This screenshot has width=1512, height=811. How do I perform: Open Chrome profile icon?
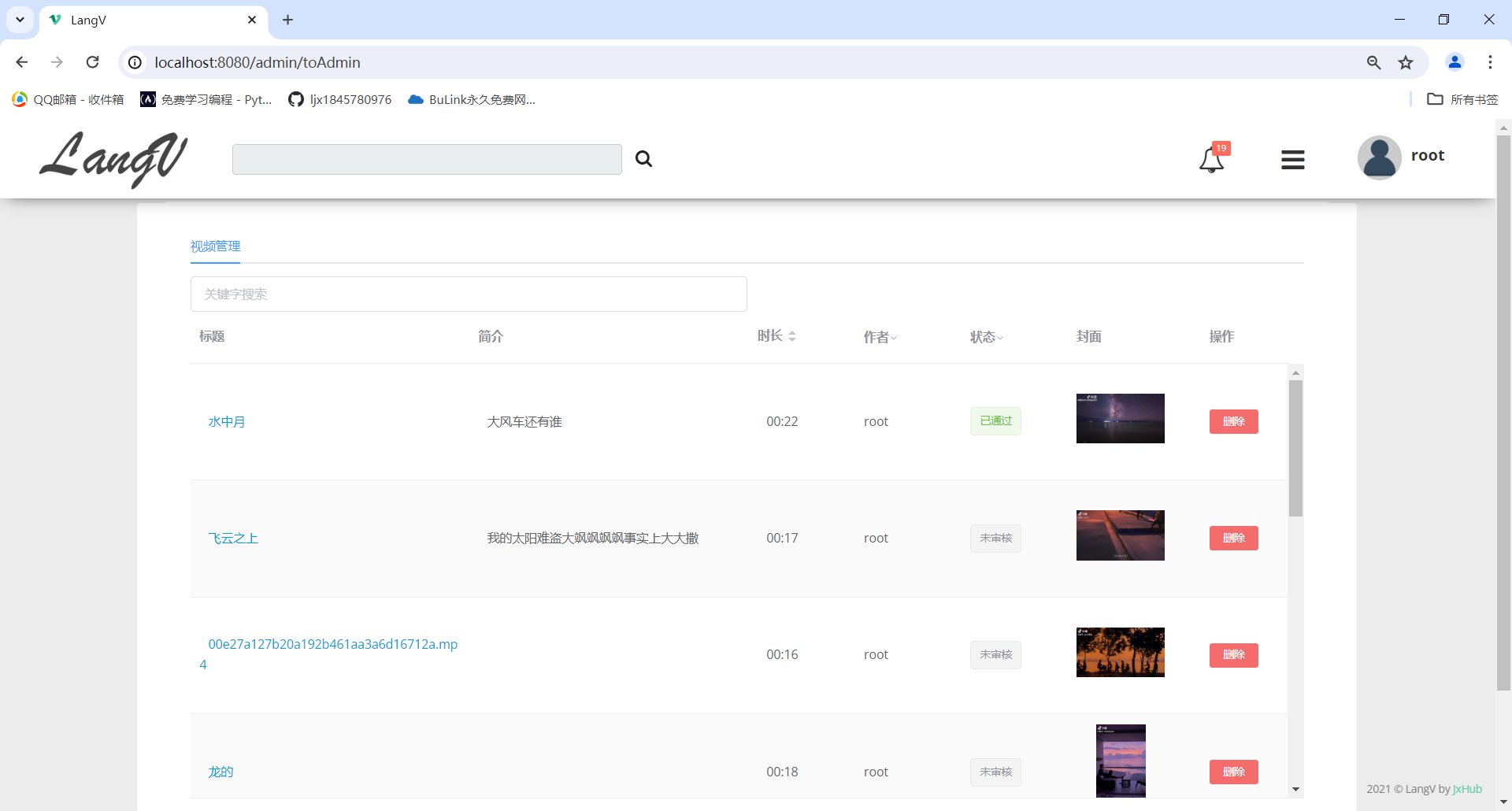click(1455, 62)
